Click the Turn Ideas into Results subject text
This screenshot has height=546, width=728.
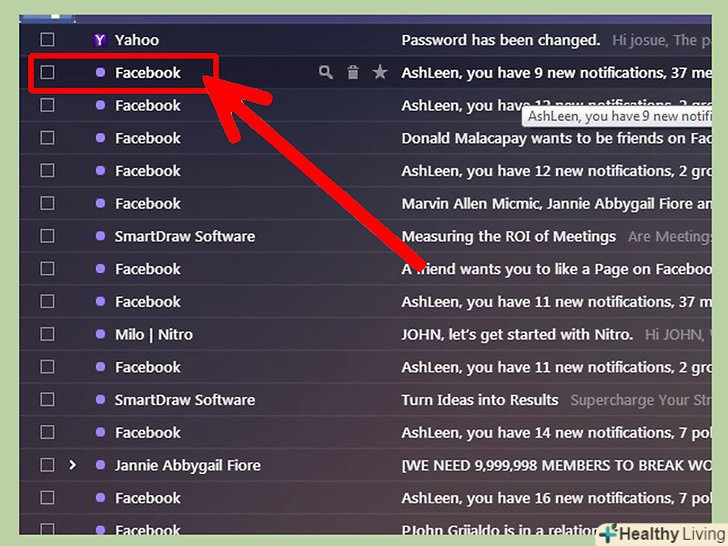[480, 400]
